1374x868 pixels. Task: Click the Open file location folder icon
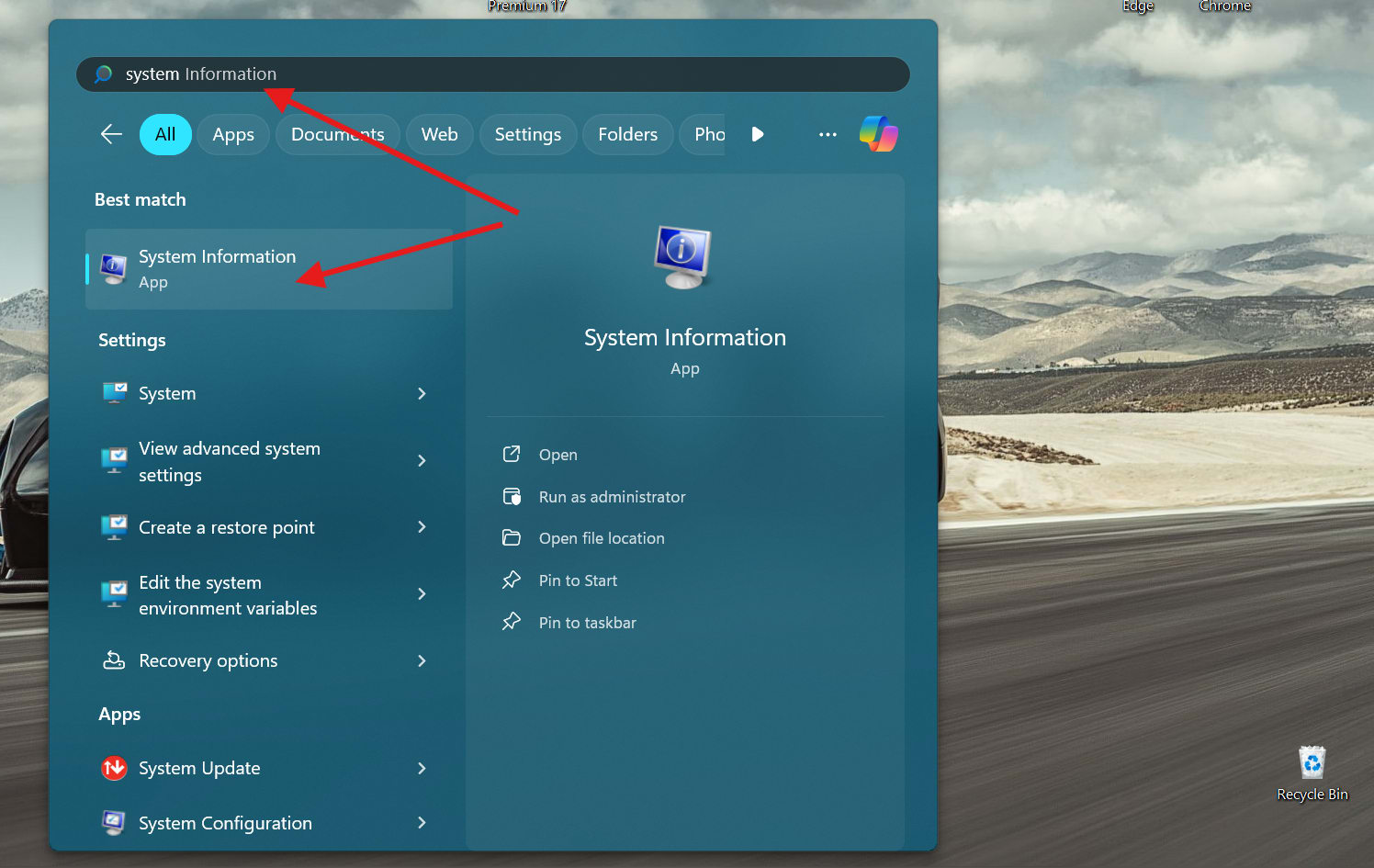[x=512, y=537]
